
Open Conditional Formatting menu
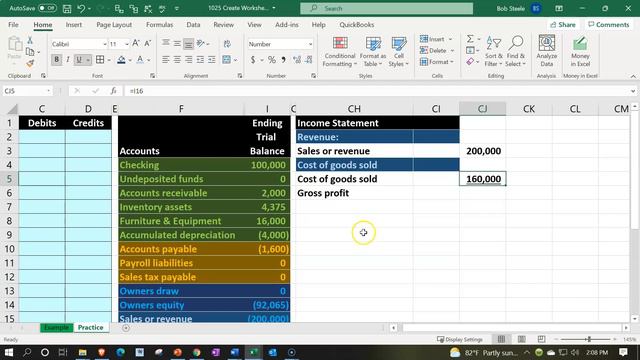(x=340, y=51)
